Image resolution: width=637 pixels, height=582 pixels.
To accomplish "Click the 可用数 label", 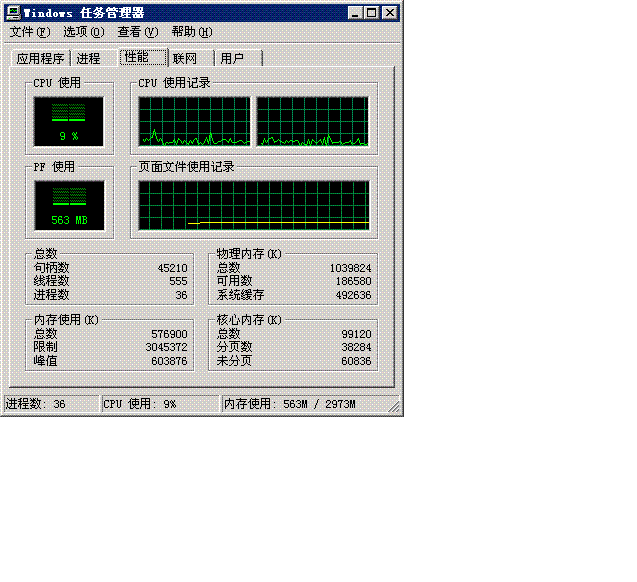I will coord(234,281).
